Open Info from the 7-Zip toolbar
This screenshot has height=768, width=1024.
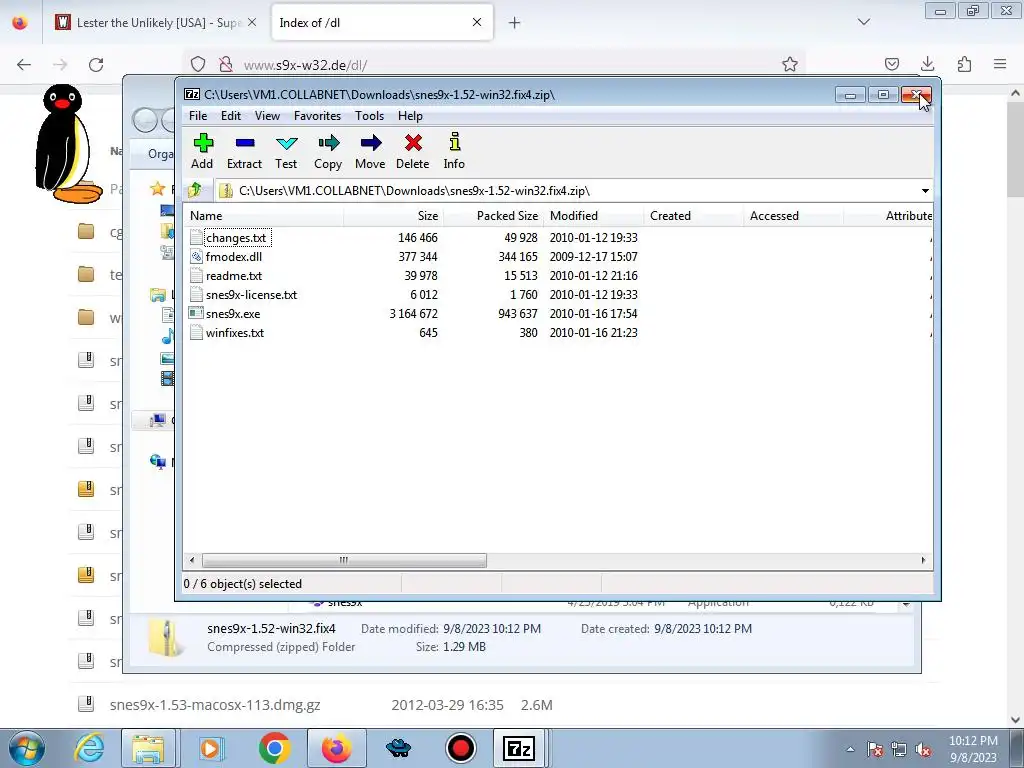455,152
